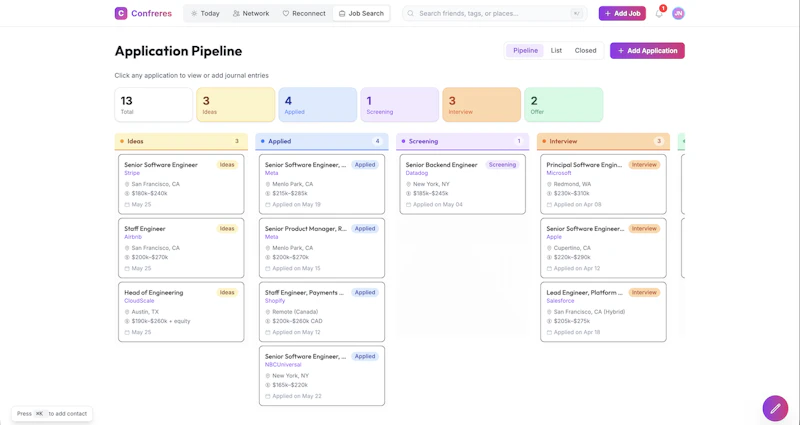
Task: Open the Microsoft Principal Software Engineer card
Action: [603, 184]
